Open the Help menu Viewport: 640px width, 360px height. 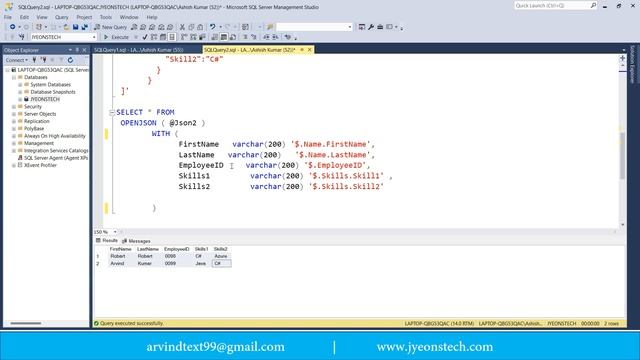(x=152, y=17)
